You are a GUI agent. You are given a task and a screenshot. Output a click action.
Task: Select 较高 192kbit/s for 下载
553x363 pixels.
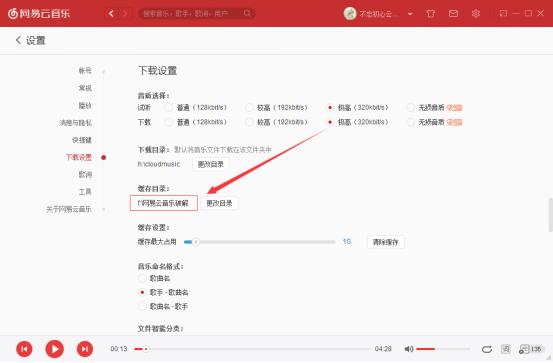249,122
